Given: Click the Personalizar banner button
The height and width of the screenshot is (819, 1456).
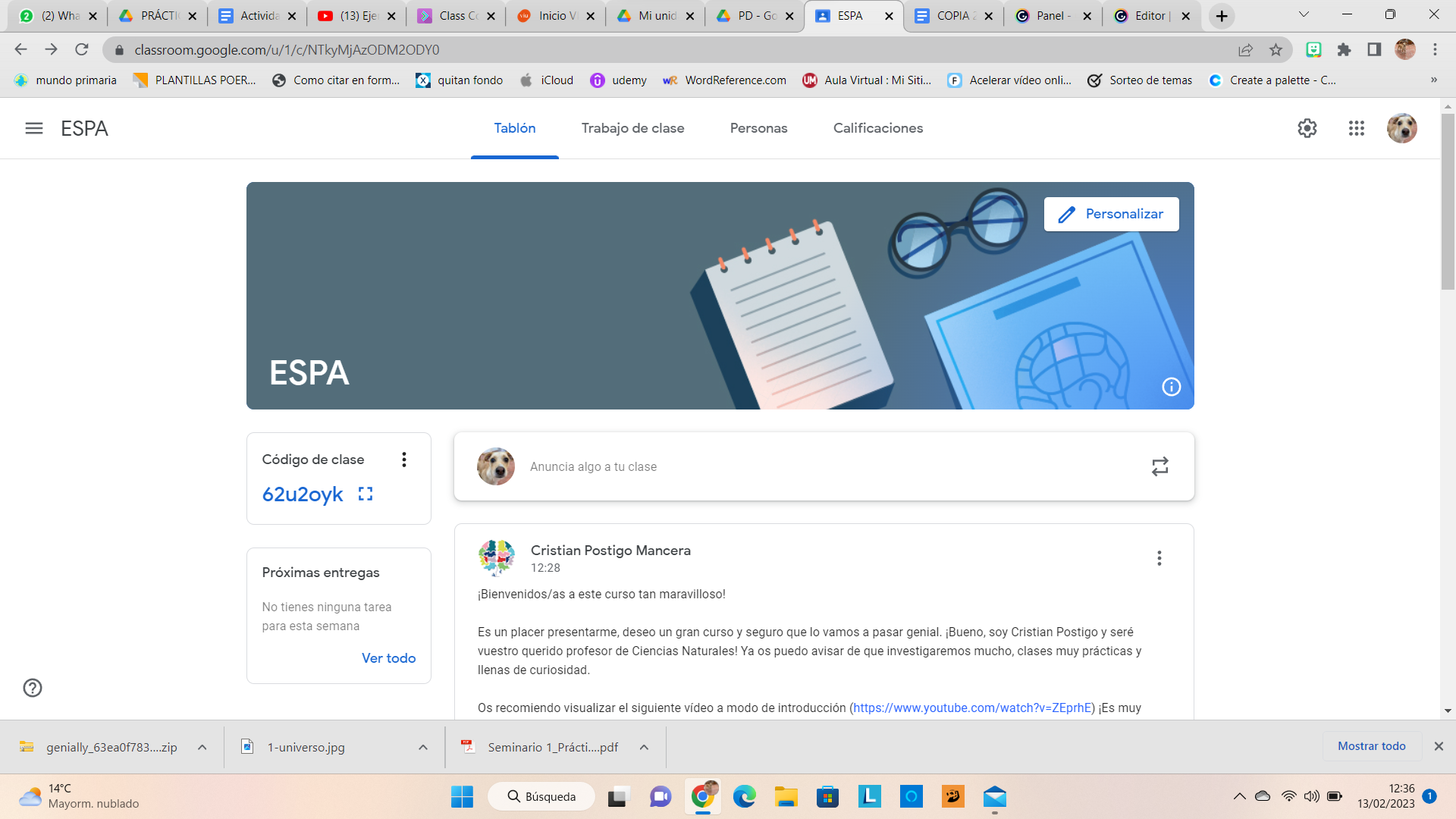Looking at the screenshot, I should tap(1111, 214).
